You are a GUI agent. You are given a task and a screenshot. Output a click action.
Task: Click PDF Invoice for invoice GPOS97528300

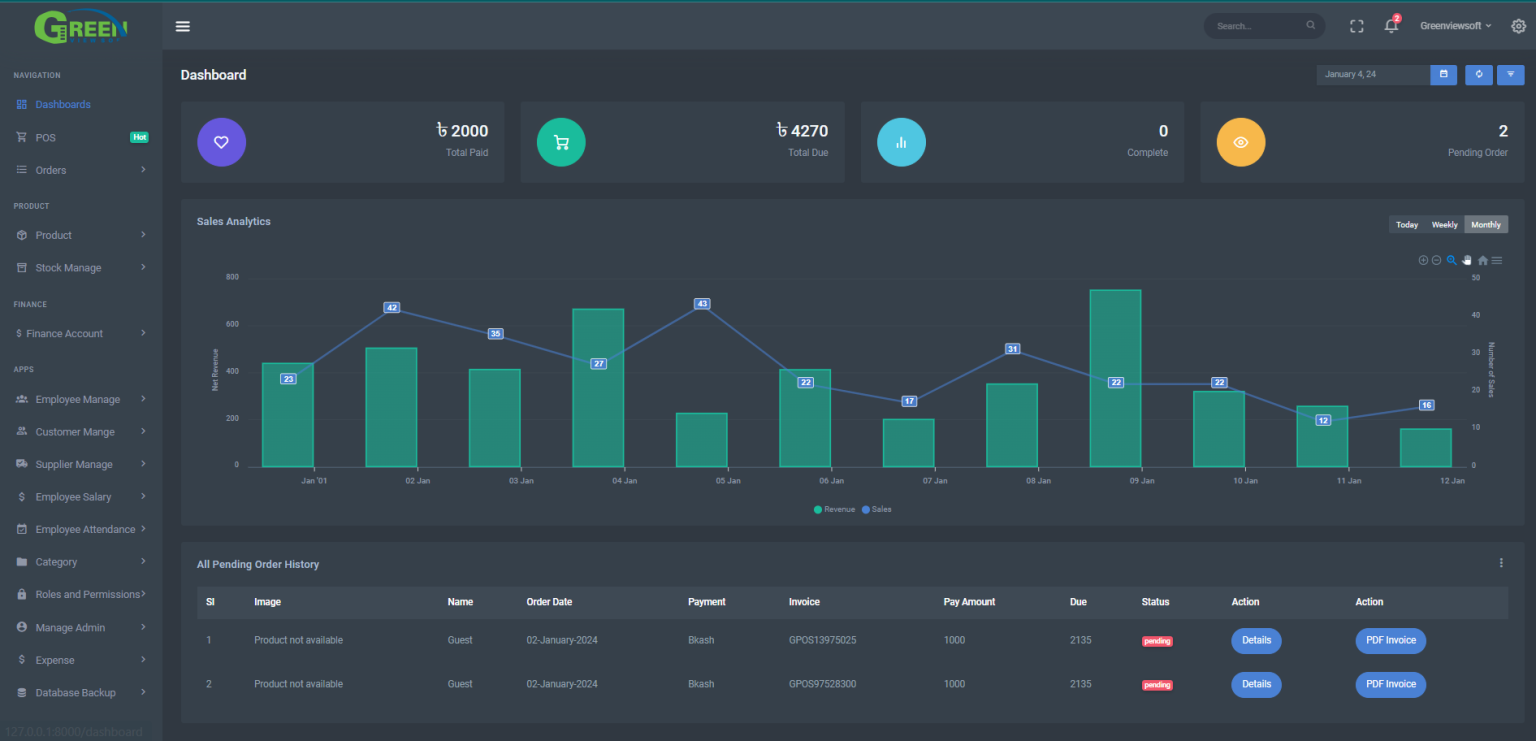pos(1390,684)
